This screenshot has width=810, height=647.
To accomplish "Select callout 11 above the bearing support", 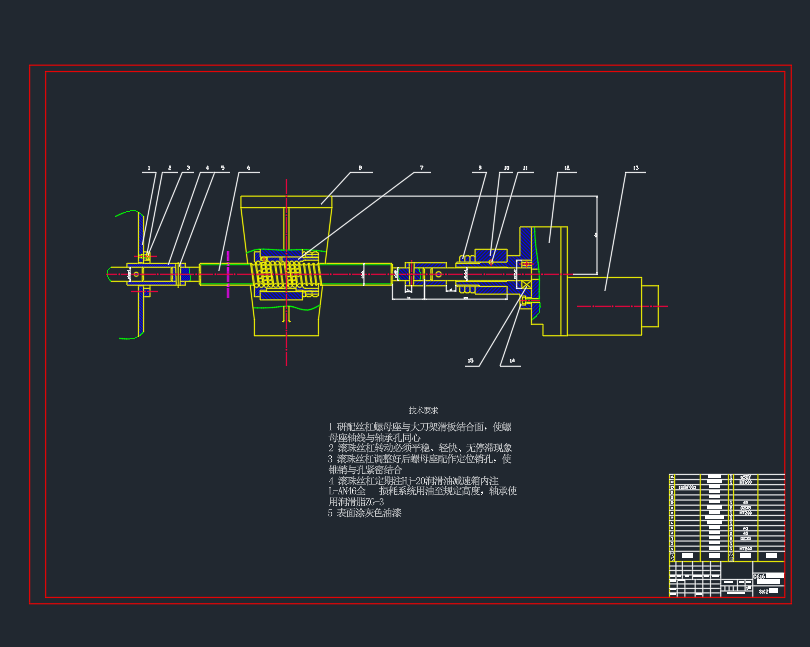I will (x=525, y=167).
